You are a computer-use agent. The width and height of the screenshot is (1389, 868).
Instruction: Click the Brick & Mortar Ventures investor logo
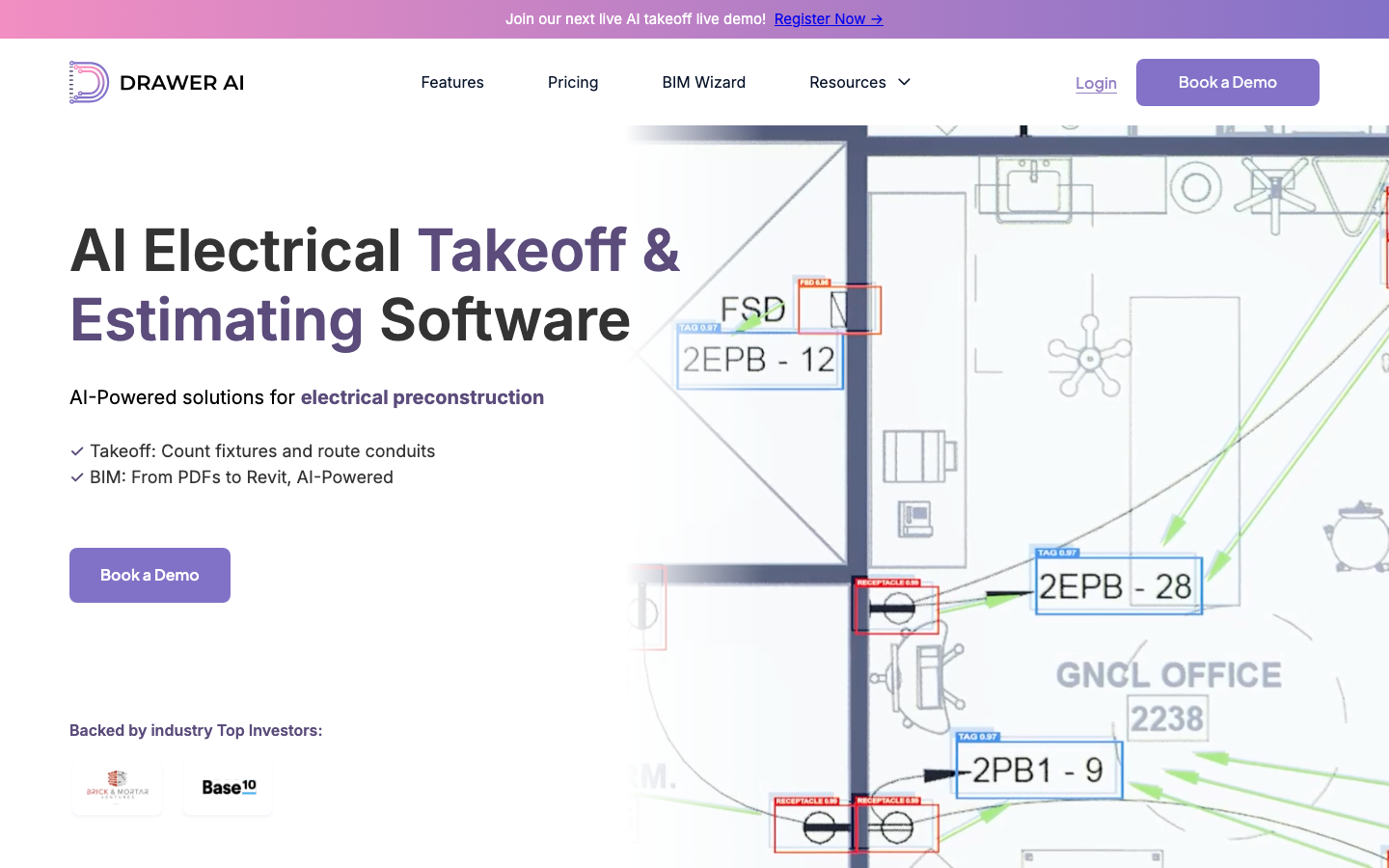point(118,787)
